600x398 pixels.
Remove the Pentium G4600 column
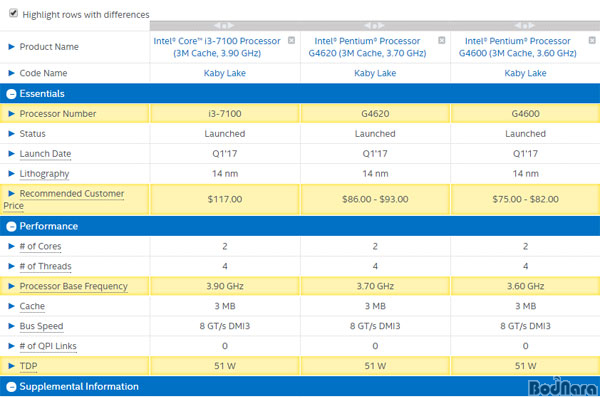click(x=592, y=40)
